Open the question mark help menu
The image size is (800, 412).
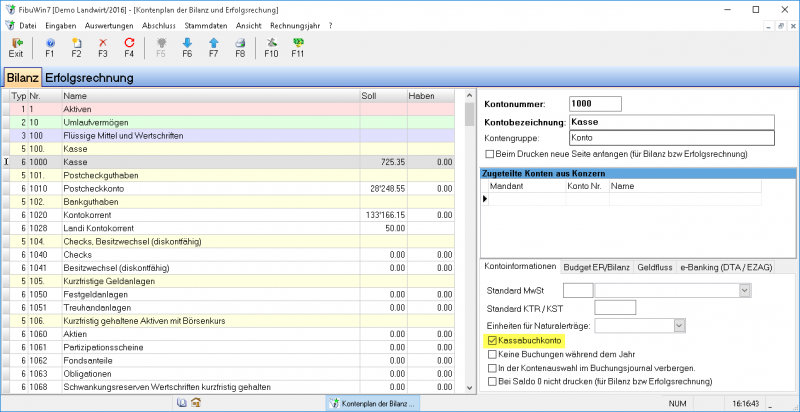point(331,25)
